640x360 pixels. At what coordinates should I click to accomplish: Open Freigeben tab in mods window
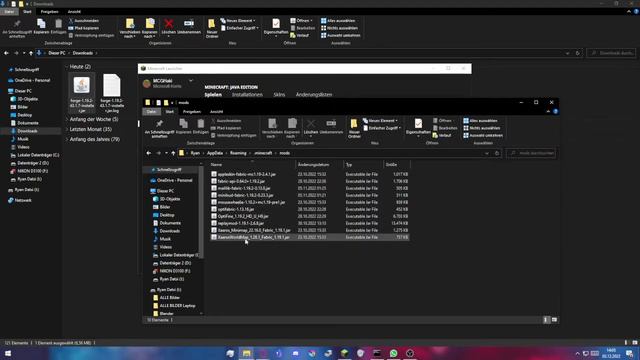(x=191, y=111)
